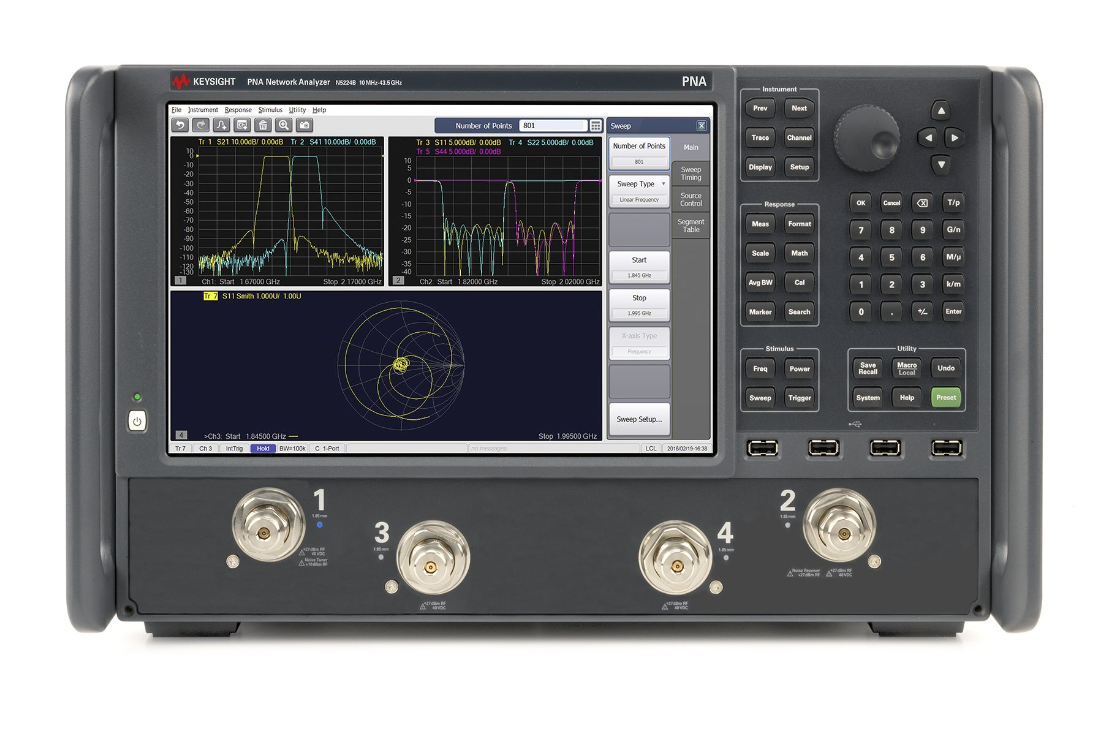This screenshot has height=754, width=1096.
Task: Click the Start 1.845 GHz button
Action: pos(640,268)
